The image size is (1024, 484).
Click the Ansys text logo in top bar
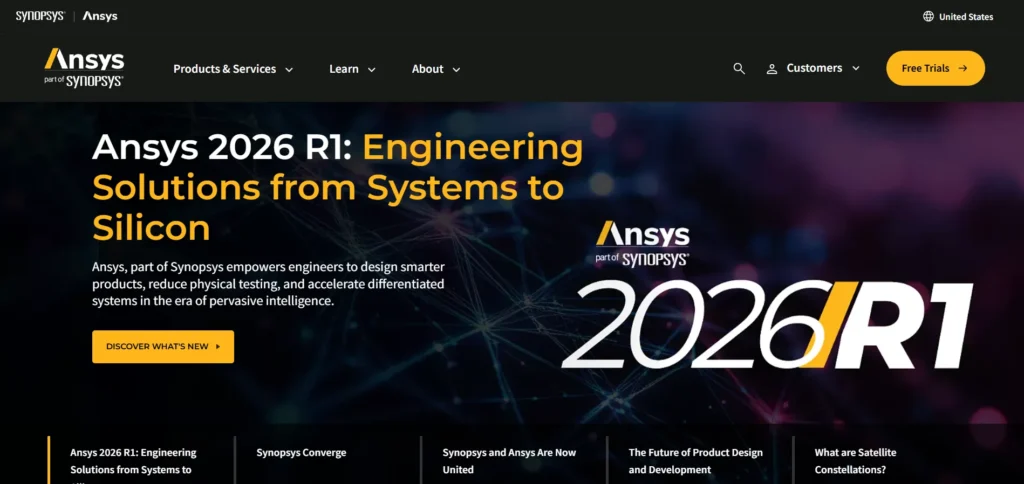100,16
